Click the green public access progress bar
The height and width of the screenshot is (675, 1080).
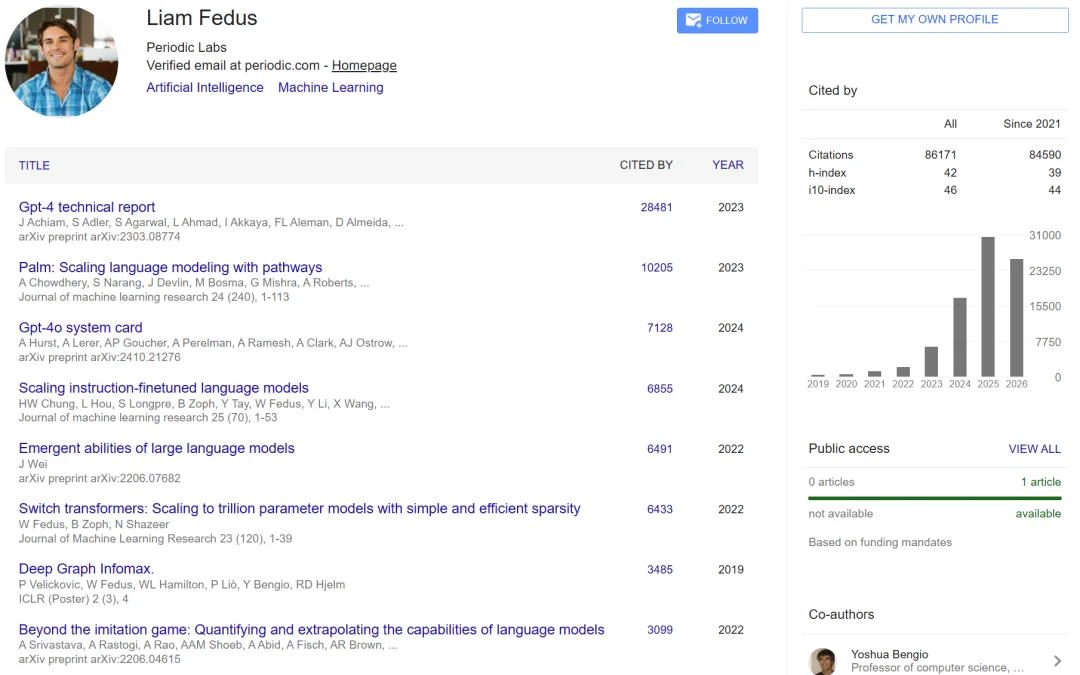coord(935,498)
